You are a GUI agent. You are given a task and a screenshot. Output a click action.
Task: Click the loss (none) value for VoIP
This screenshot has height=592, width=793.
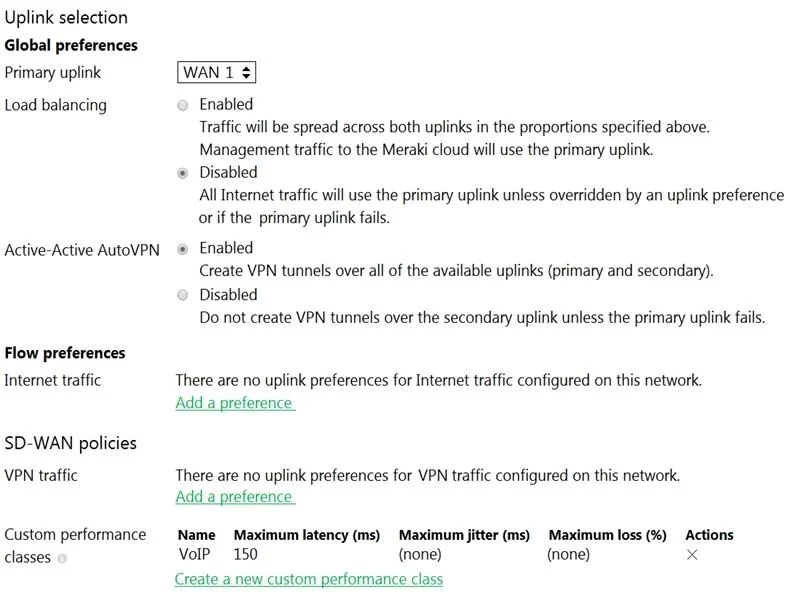(568, 555)
